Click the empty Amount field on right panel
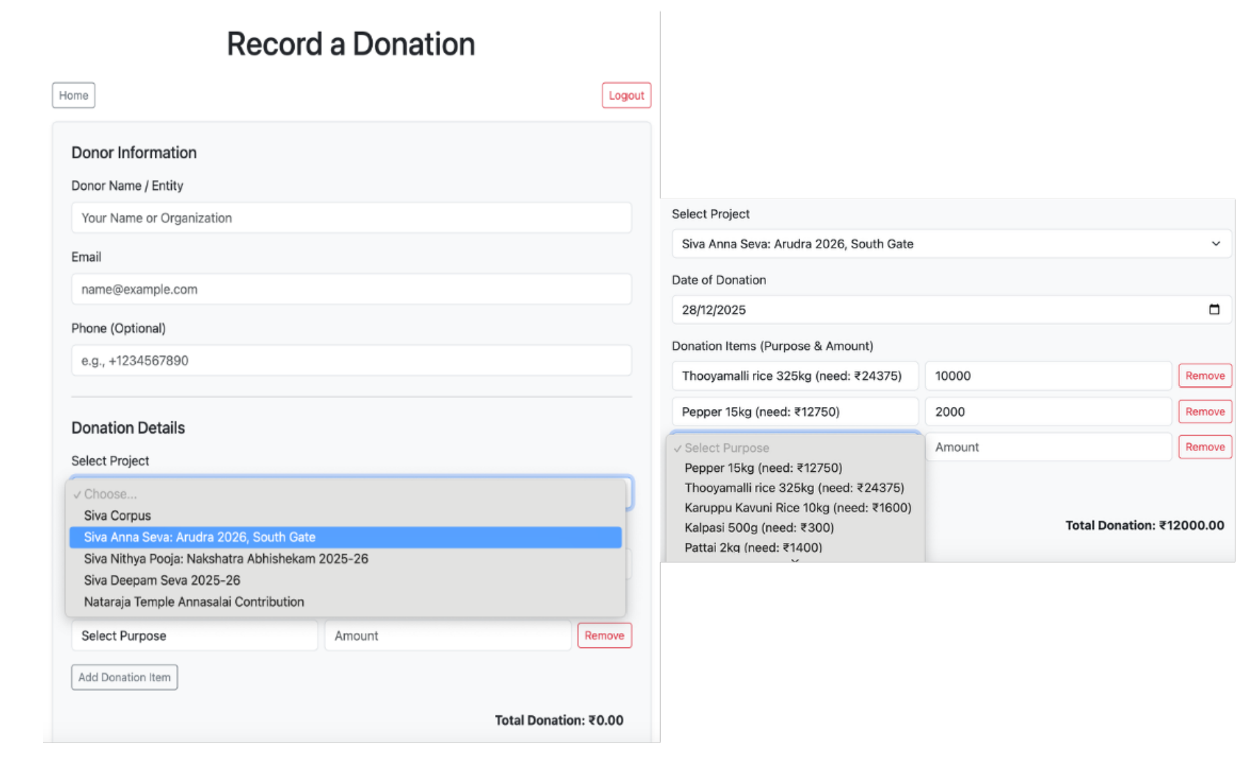This screenshot has height=776, width=1248. pyautogui.click(x=1048, y=447)
